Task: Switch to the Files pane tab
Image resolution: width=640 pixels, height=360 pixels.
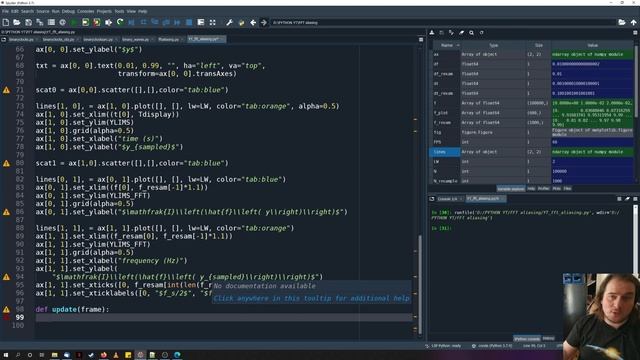Action: tap(567, 189)
